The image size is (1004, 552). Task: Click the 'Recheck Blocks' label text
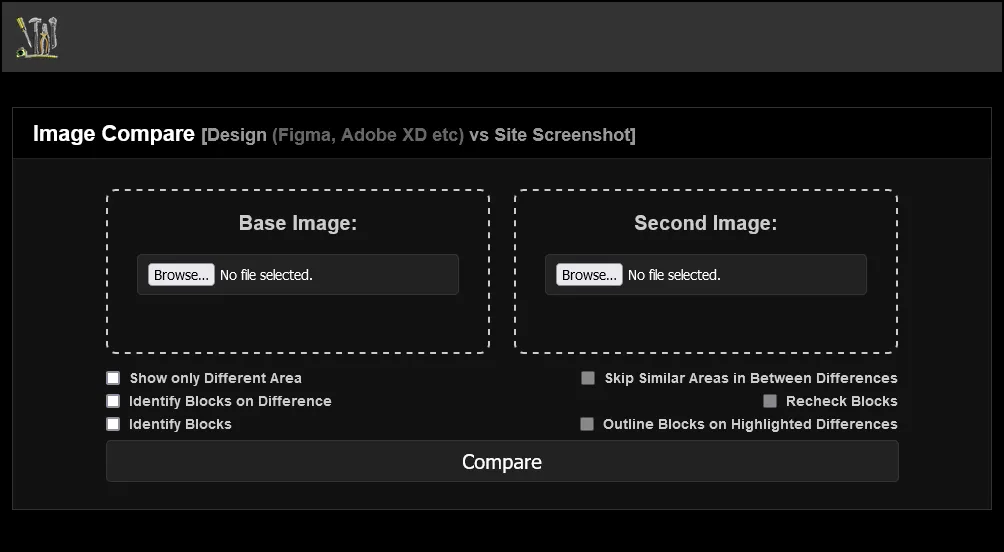[x=841, y=401]
